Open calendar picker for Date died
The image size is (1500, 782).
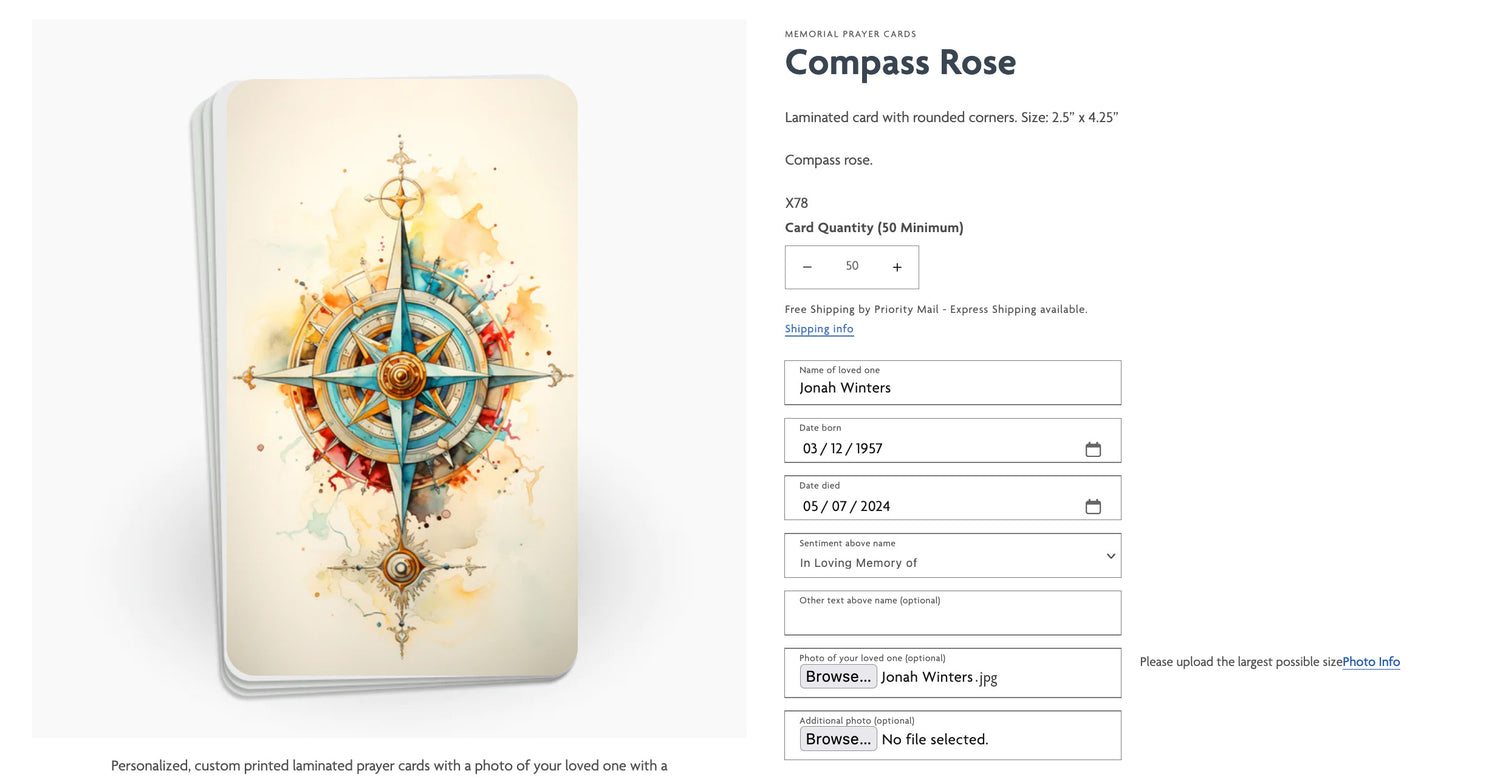(x=1093, y=506)
